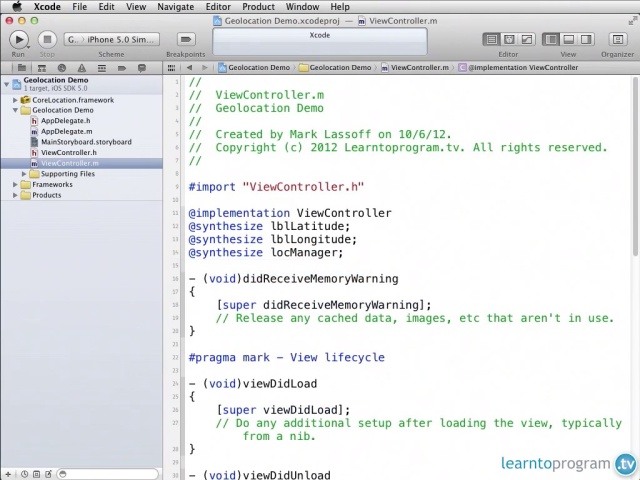The width and height of the screenshot is (640, 480).
Task: Open the Apple menu
Action: 17,7
